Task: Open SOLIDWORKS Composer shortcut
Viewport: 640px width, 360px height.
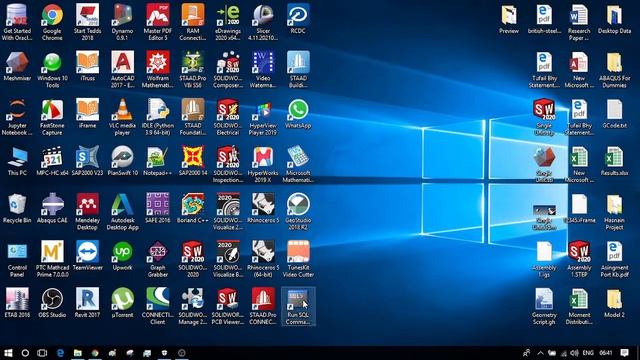Action: (x=228, y=69)
